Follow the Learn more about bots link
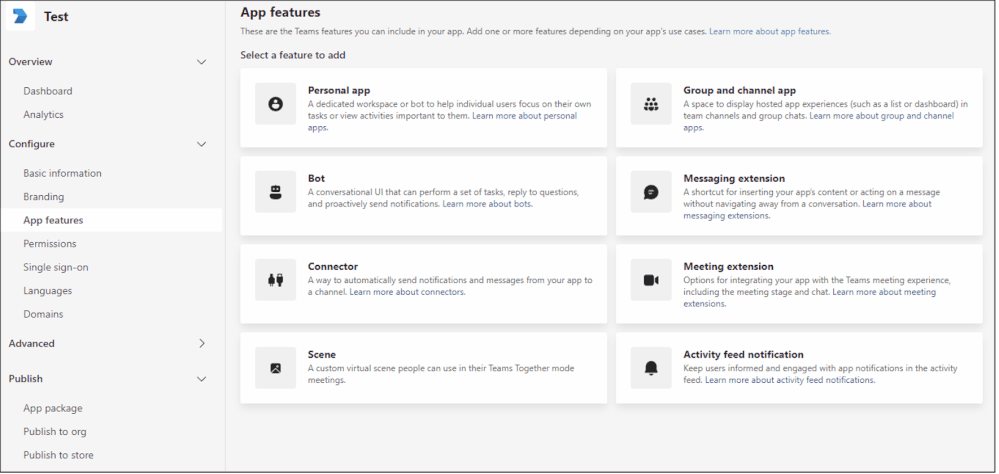The height and width of the screenshot is (474, 999). 487,204
